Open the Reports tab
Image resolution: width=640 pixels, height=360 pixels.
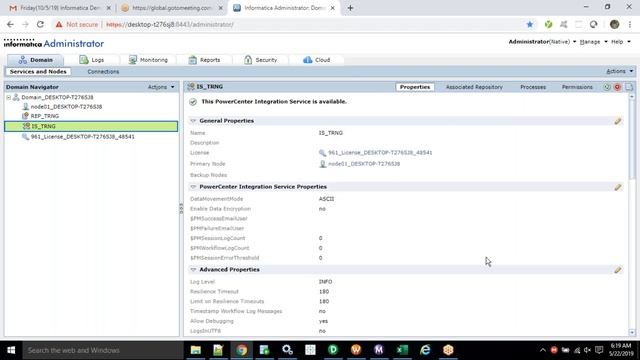(204, 60)
